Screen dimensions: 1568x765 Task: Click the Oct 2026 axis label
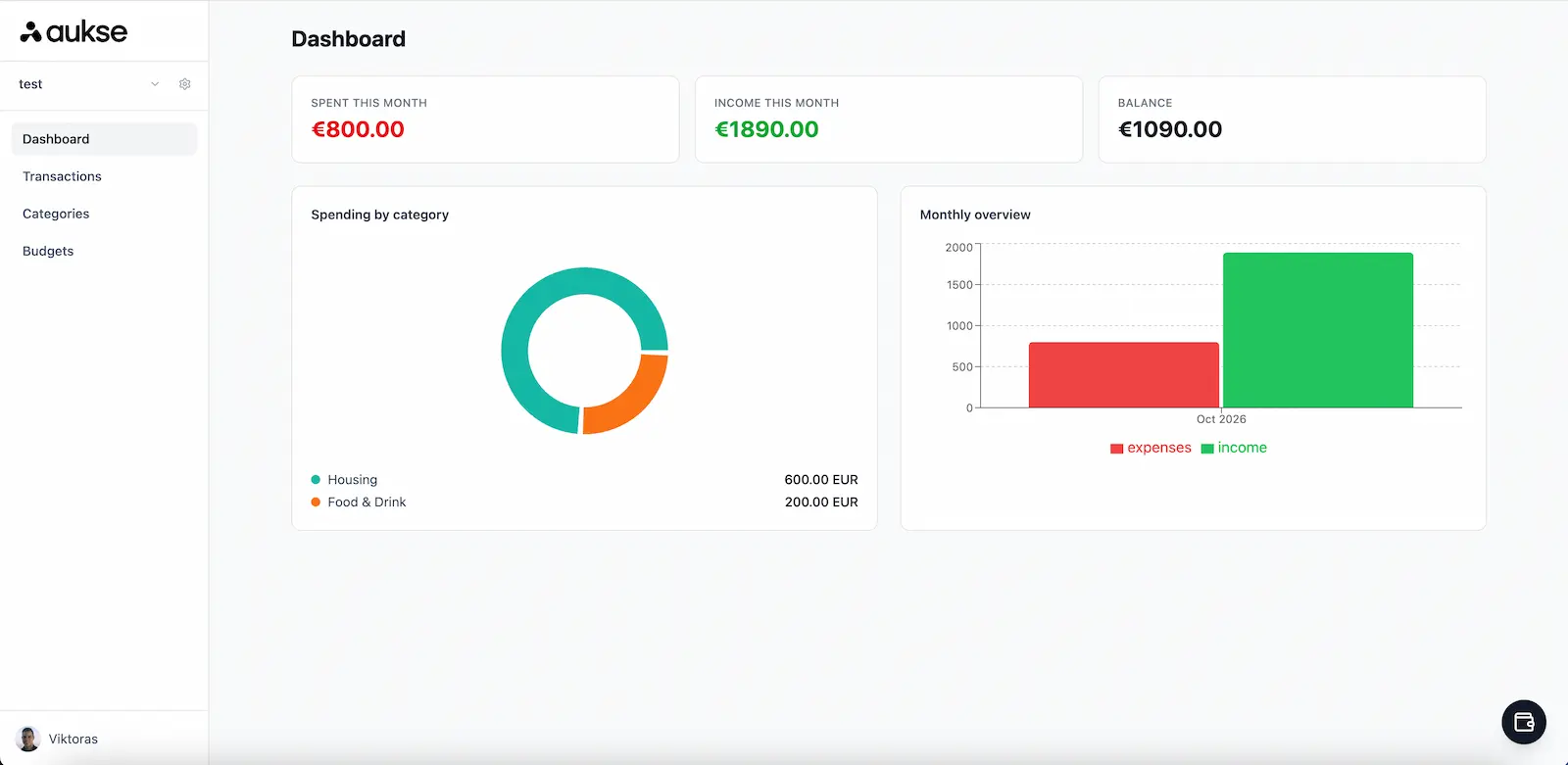click(x=1221, y=419)
